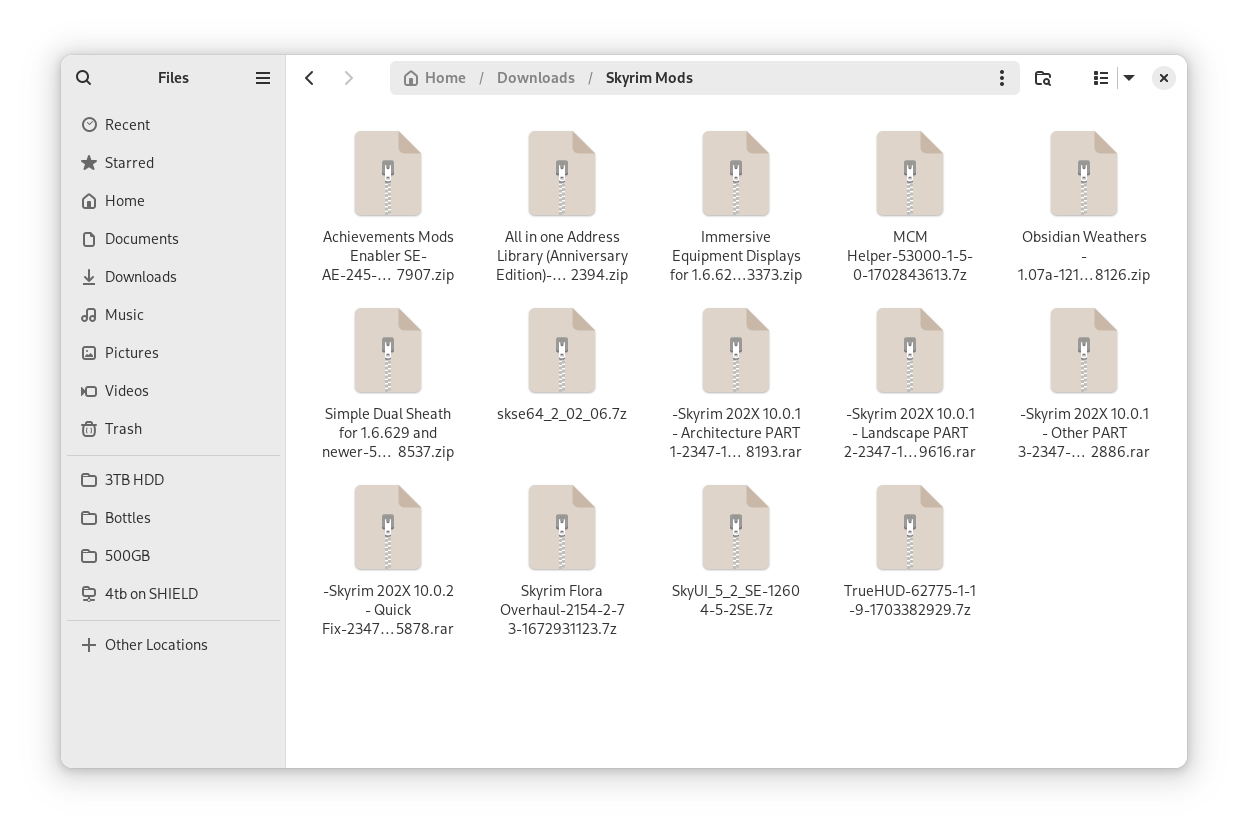Select Achievements Mods Enabler archive icon
The width and height of the screenshot is (1248, 835).
tap(388, 174)
